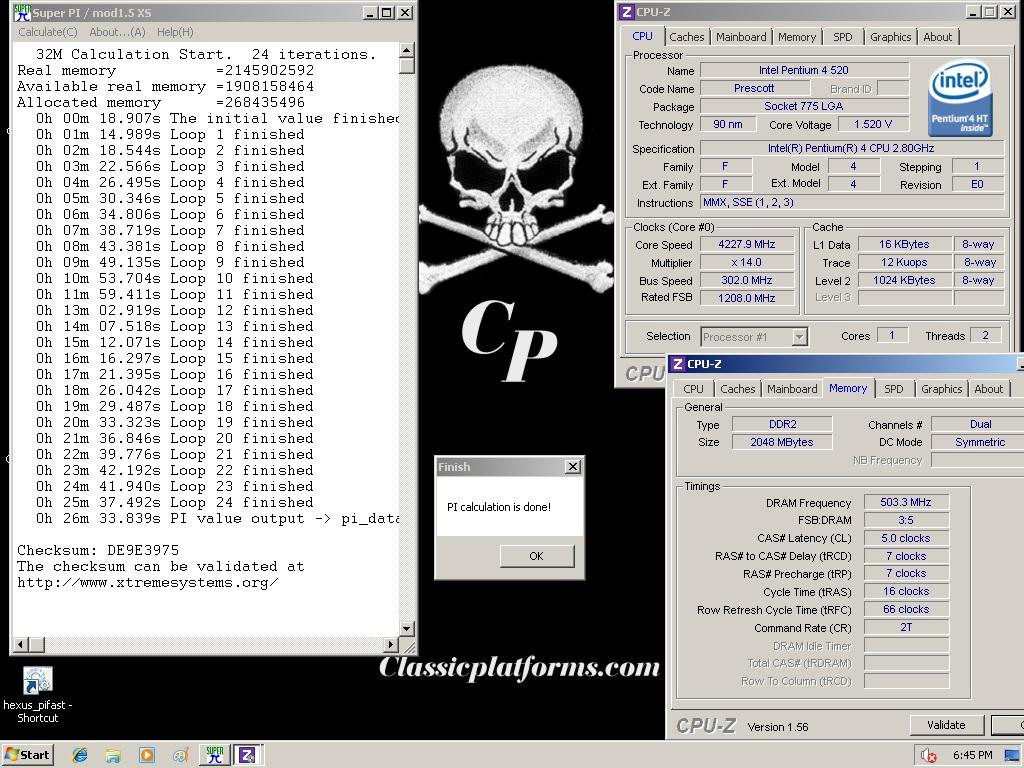Select About tab in the lower CPU-Z window
The height and width of the screenshot is (768, 1024).
pos(988,389)
